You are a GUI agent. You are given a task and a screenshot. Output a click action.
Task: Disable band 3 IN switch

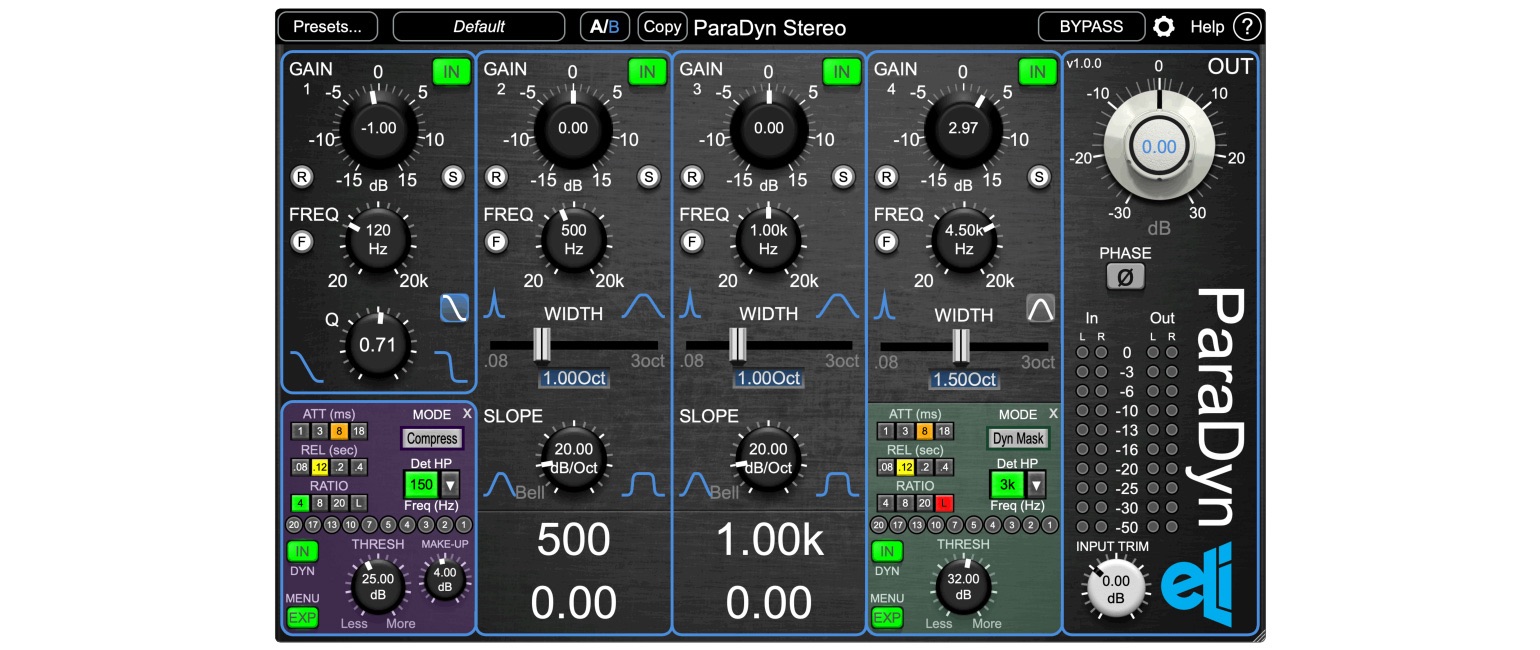[842, 71]
